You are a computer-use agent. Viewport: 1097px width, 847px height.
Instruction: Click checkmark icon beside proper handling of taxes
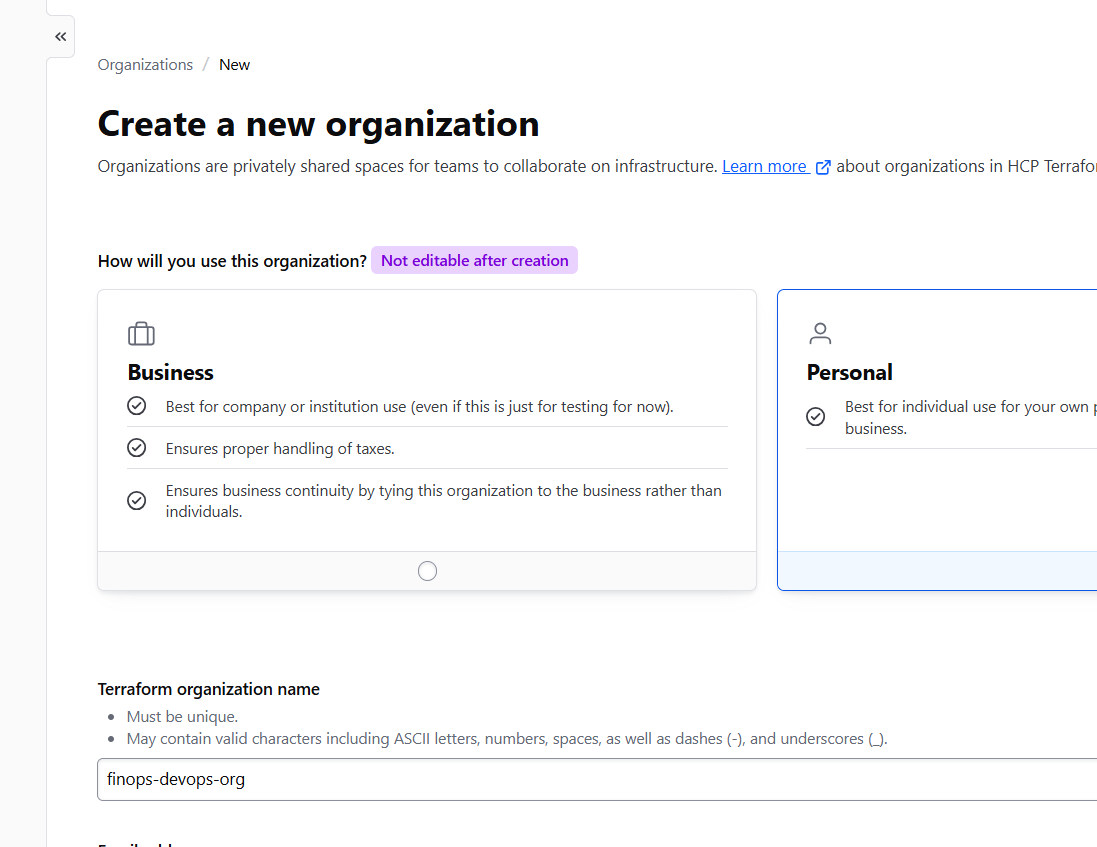pos(137,448)
